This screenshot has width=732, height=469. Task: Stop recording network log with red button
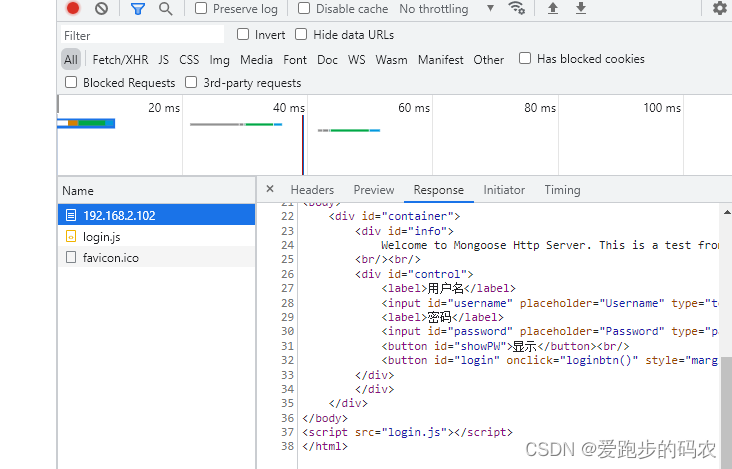coord(73,8)
